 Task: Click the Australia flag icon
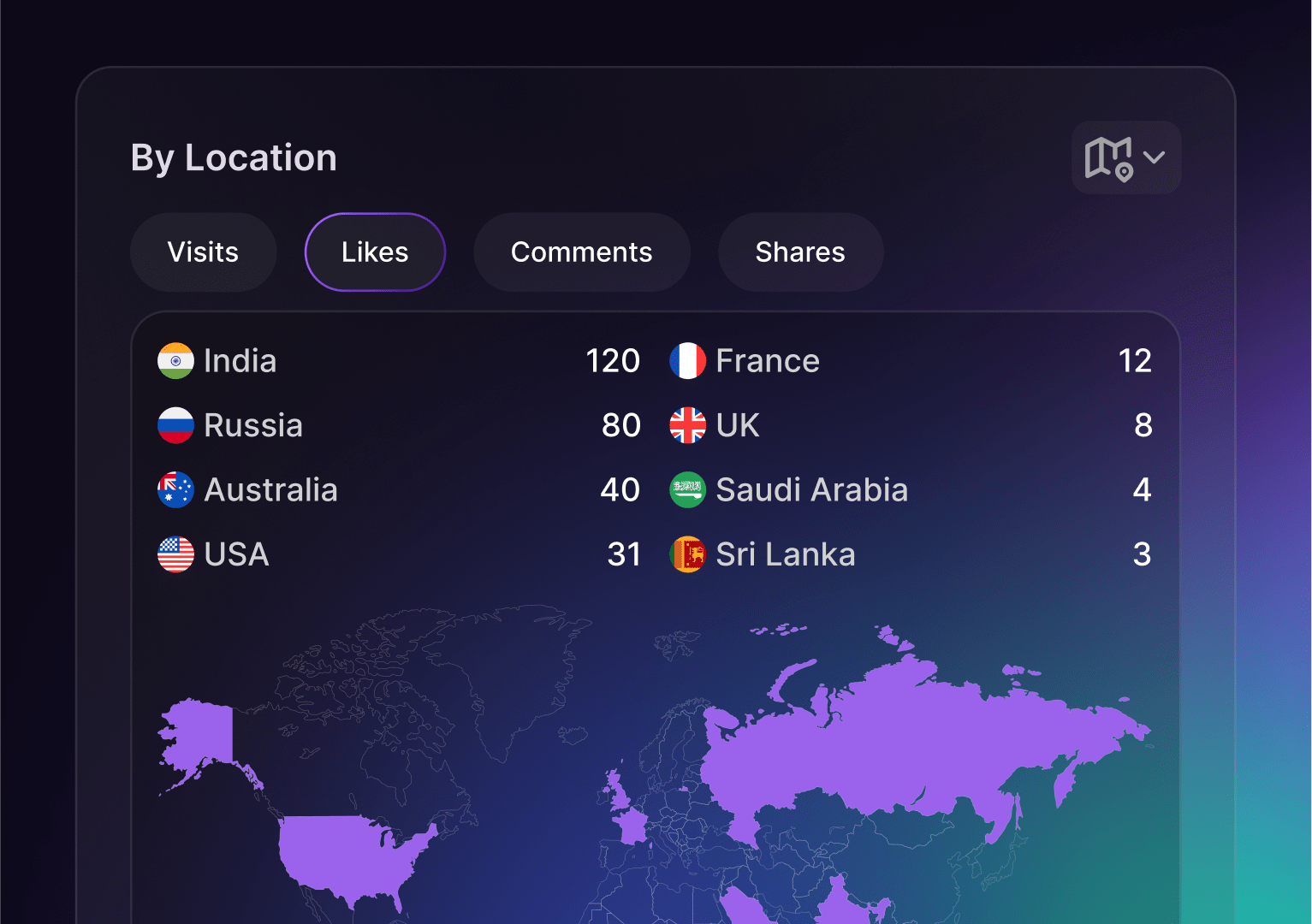[x=175, y=490]
